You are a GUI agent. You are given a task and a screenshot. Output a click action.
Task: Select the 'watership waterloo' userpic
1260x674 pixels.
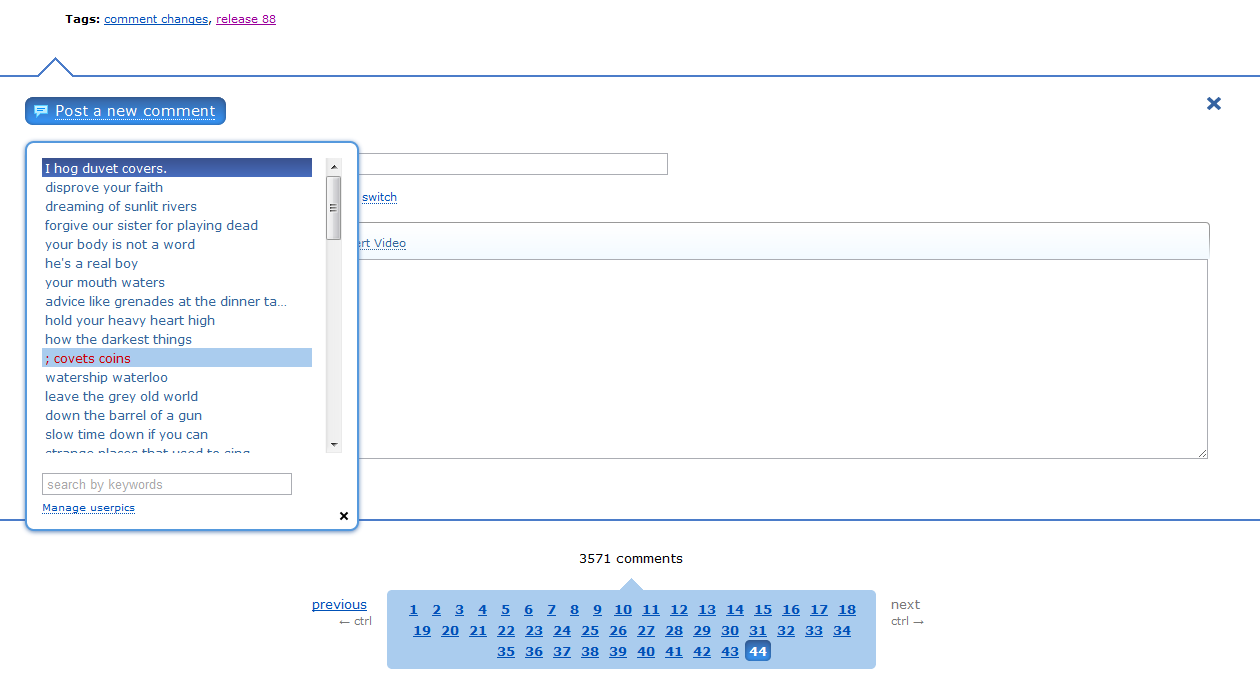pos(106,377)
